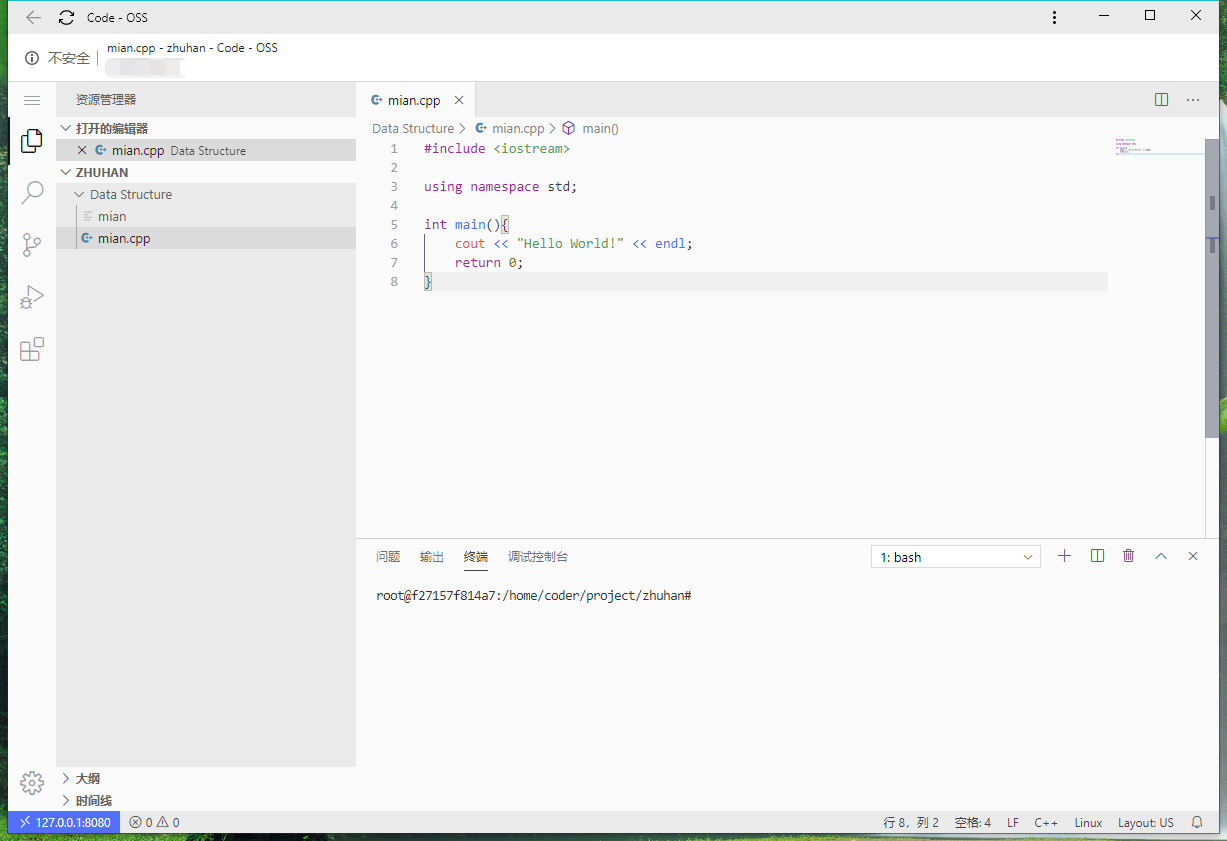1227x841 pixels.
Task: Click the terminal prompt input line
Action: click(534, 595)
